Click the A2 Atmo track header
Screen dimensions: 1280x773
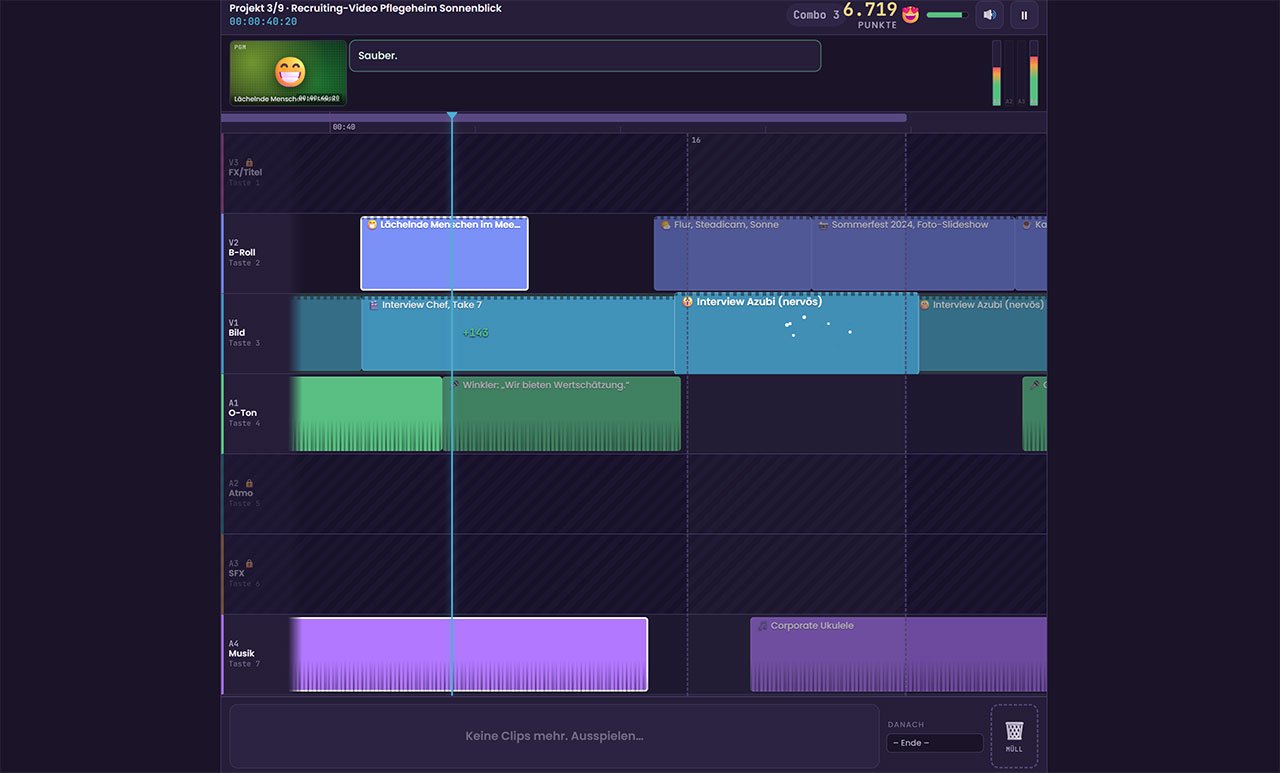[x=256, y=493]
